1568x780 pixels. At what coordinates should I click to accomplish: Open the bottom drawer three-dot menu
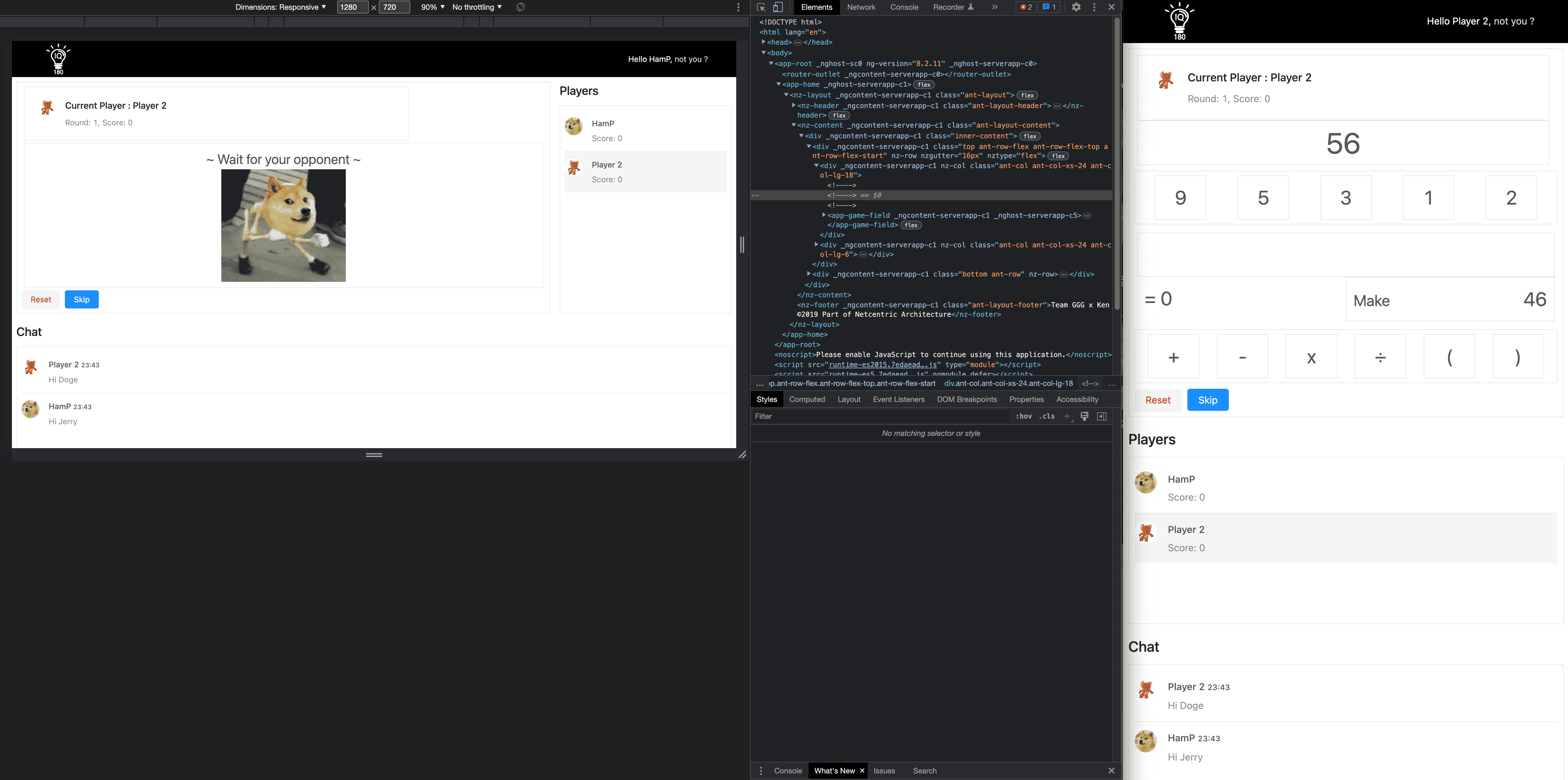[x=761, y=771]
